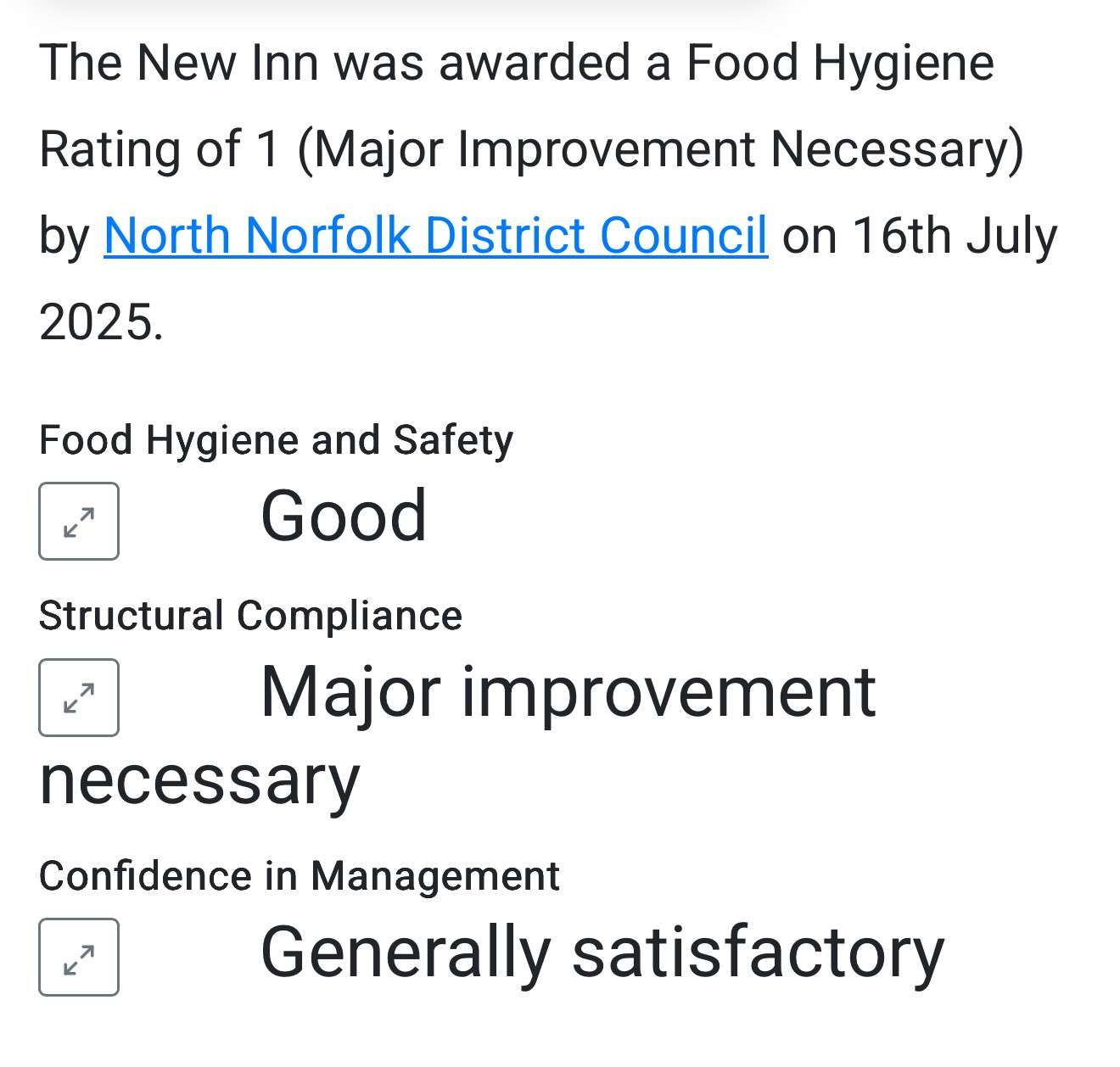1120x1067 pixels.
Task: Click the '(Major Improvement Necessary)' text in paragraph
Action: tap(662, 149)
